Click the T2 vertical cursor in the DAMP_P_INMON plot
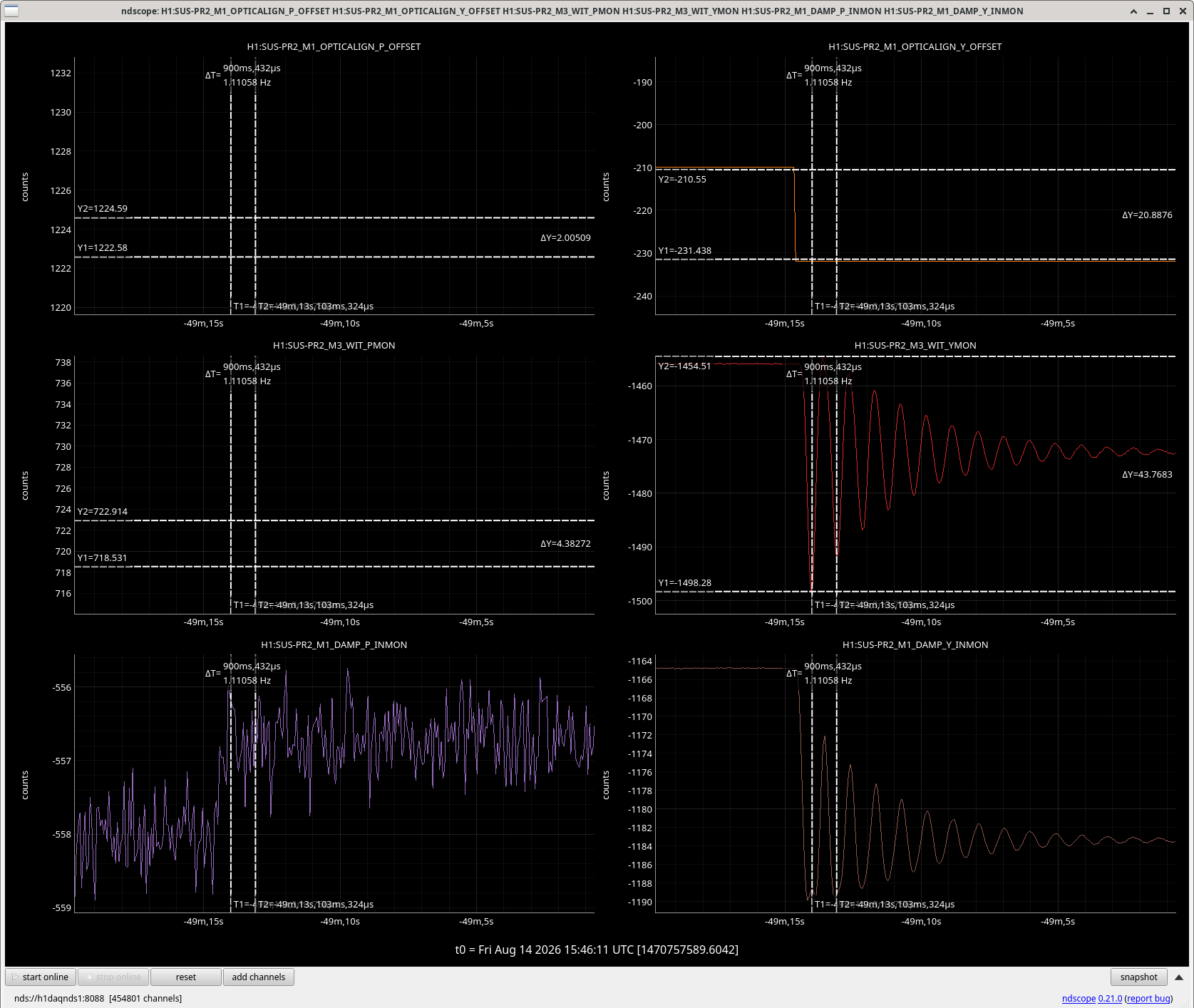The height and width of the screenshot is (1008, 1194). tap(255, 784)
